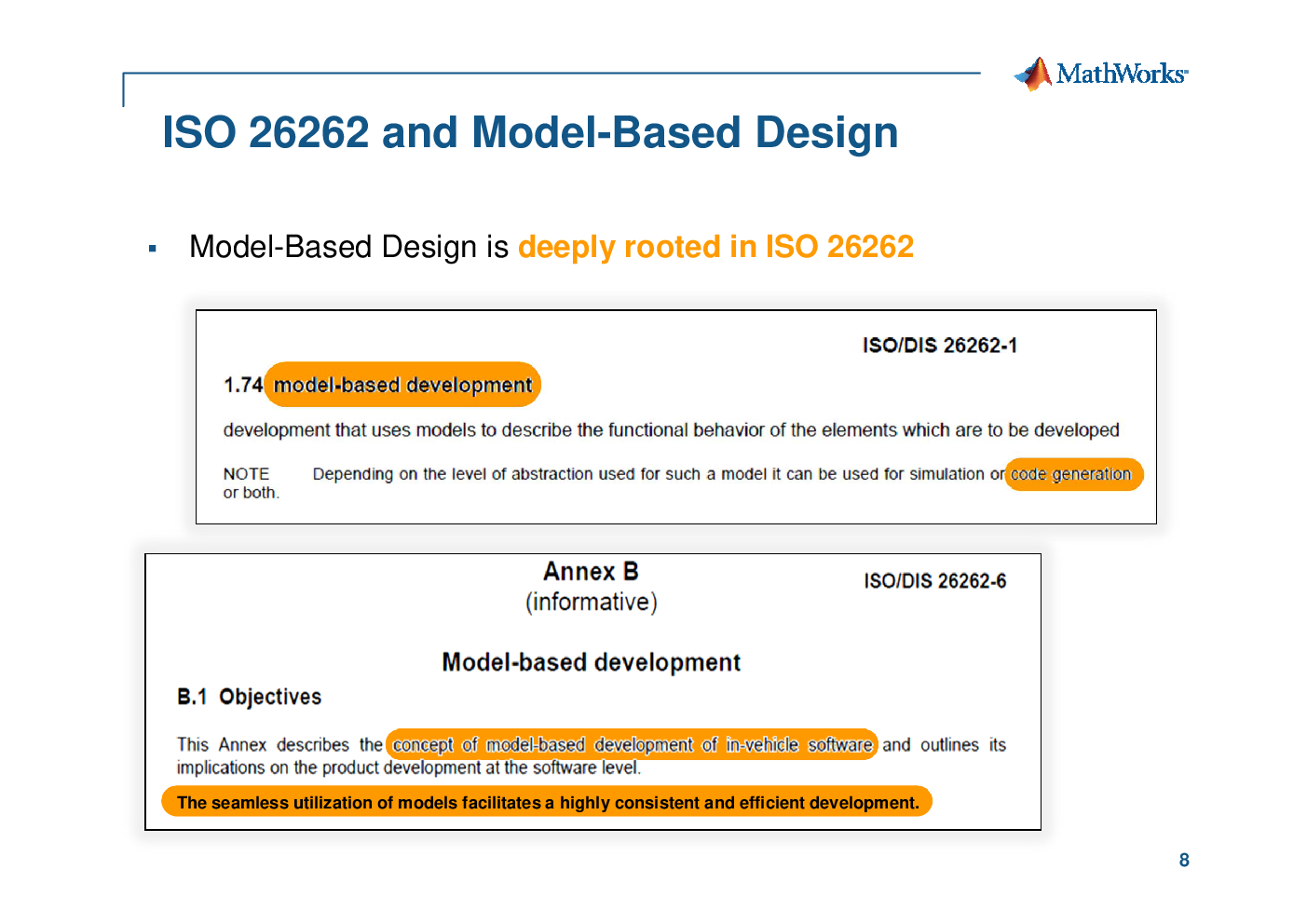The height and width of the screenshot is (924, 1307).
Task: Click the '(informative)' subtitle
Action: pyautogui.click(x=592, y=603)
